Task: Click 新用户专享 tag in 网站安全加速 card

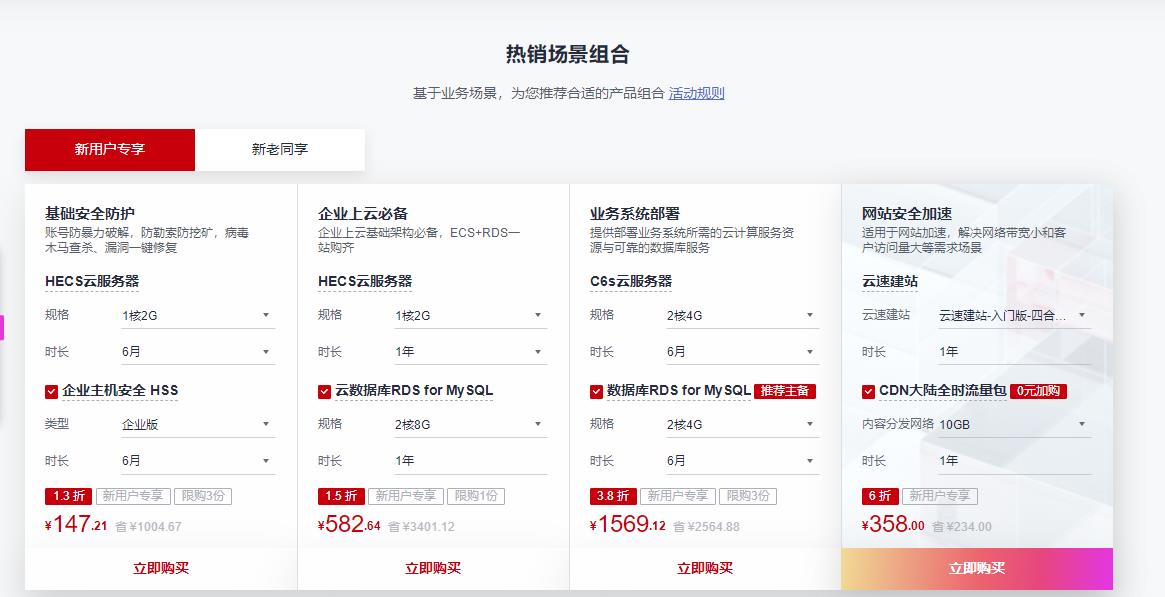Action: [940, 496]
